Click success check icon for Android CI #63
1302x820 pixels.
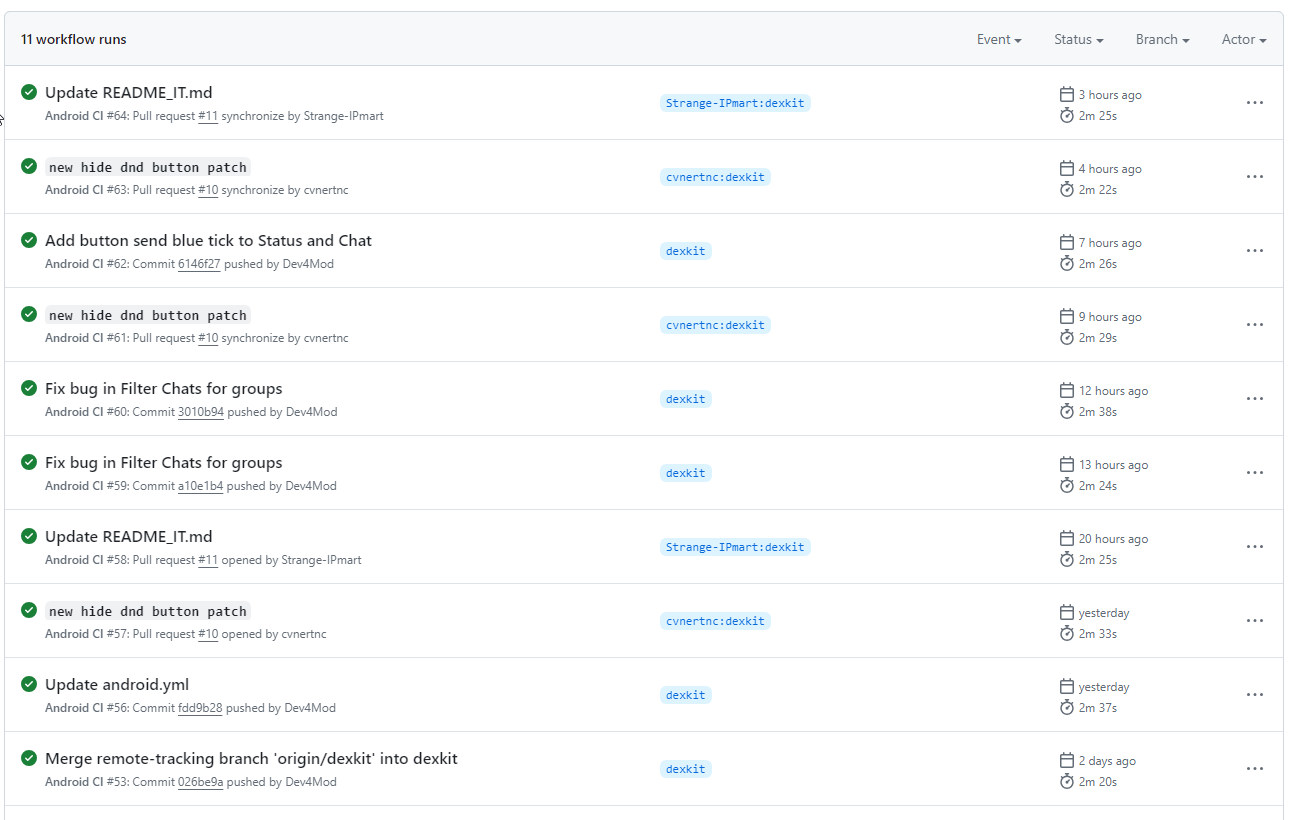[29, 166]
